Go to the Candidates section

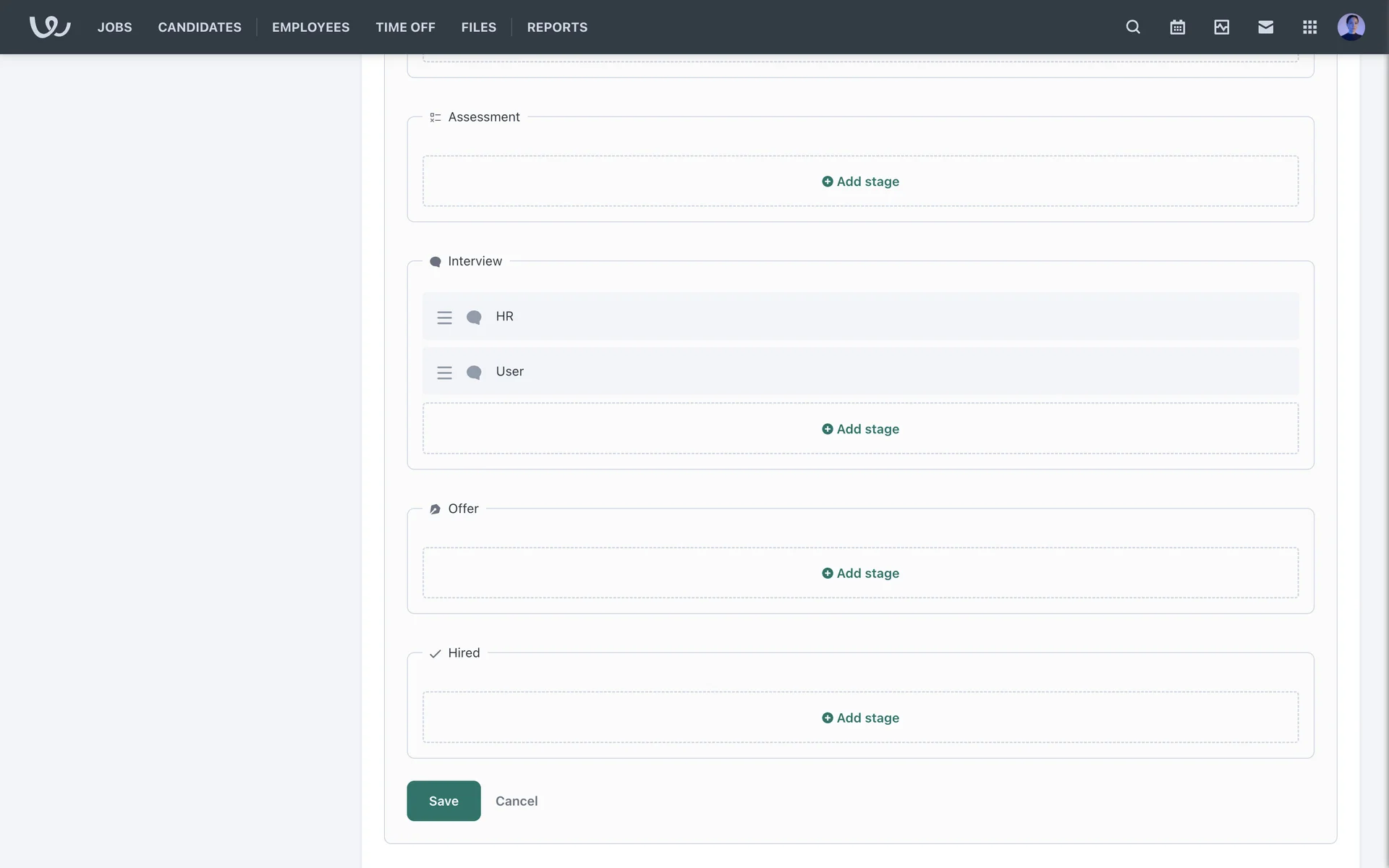point(200,27)
